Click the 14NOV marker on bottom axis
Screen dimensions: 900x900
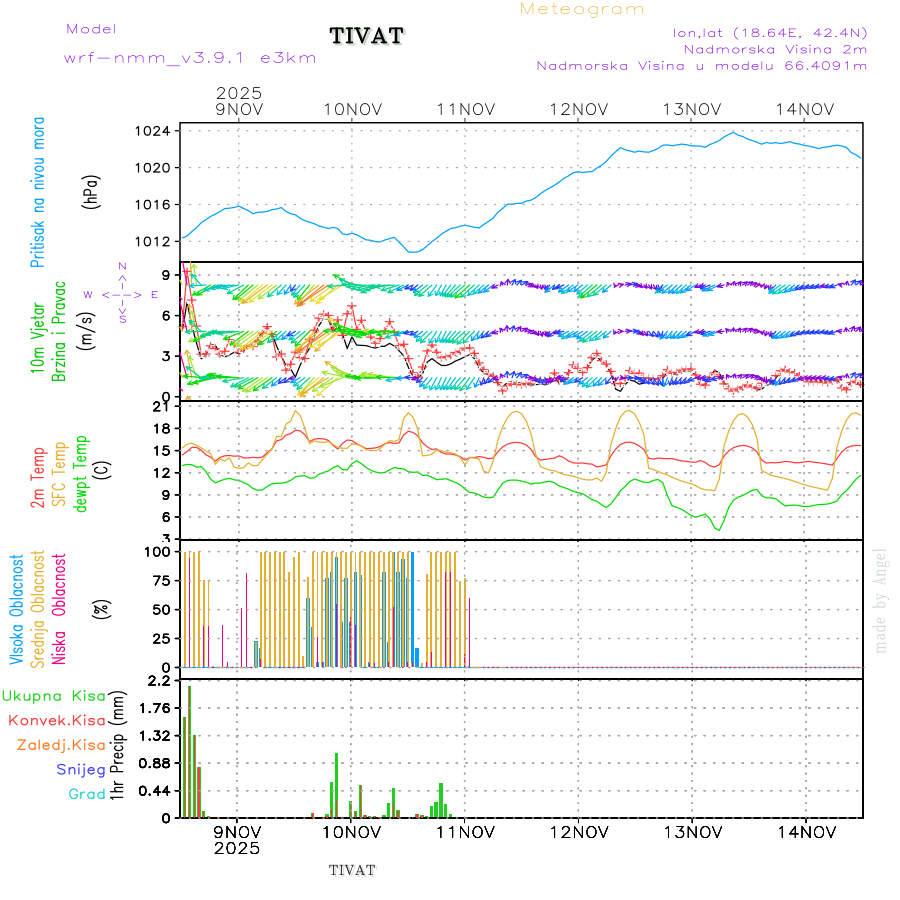(806, 831)
